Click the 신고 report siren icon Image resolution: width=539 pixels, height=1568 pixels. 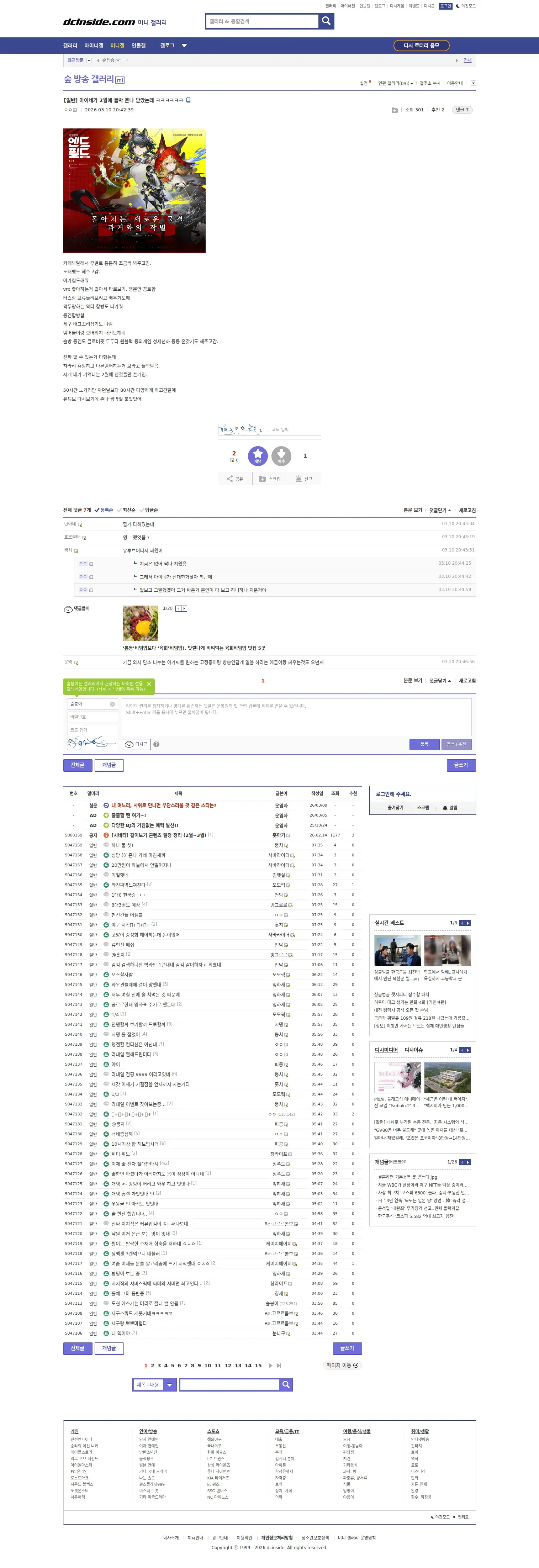pos(303,479)
